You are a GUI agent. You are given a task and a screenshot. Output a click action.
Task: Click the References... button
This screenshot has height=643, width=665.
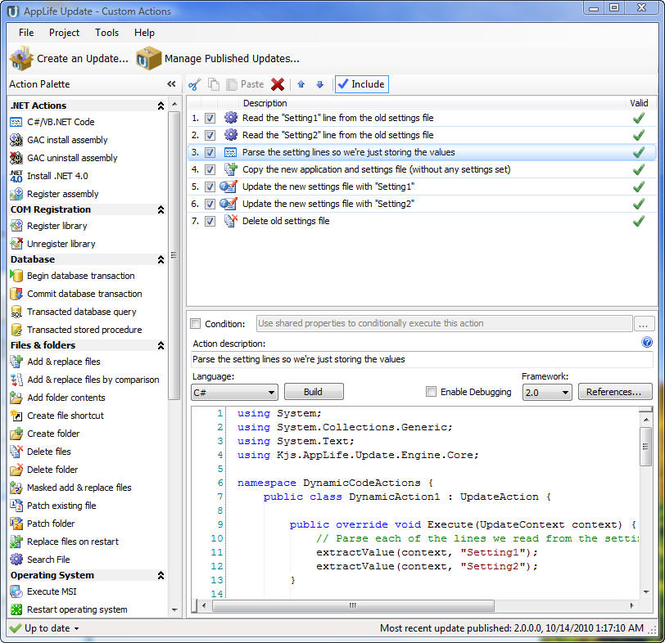pyautogui.click(x=615, y=392)
